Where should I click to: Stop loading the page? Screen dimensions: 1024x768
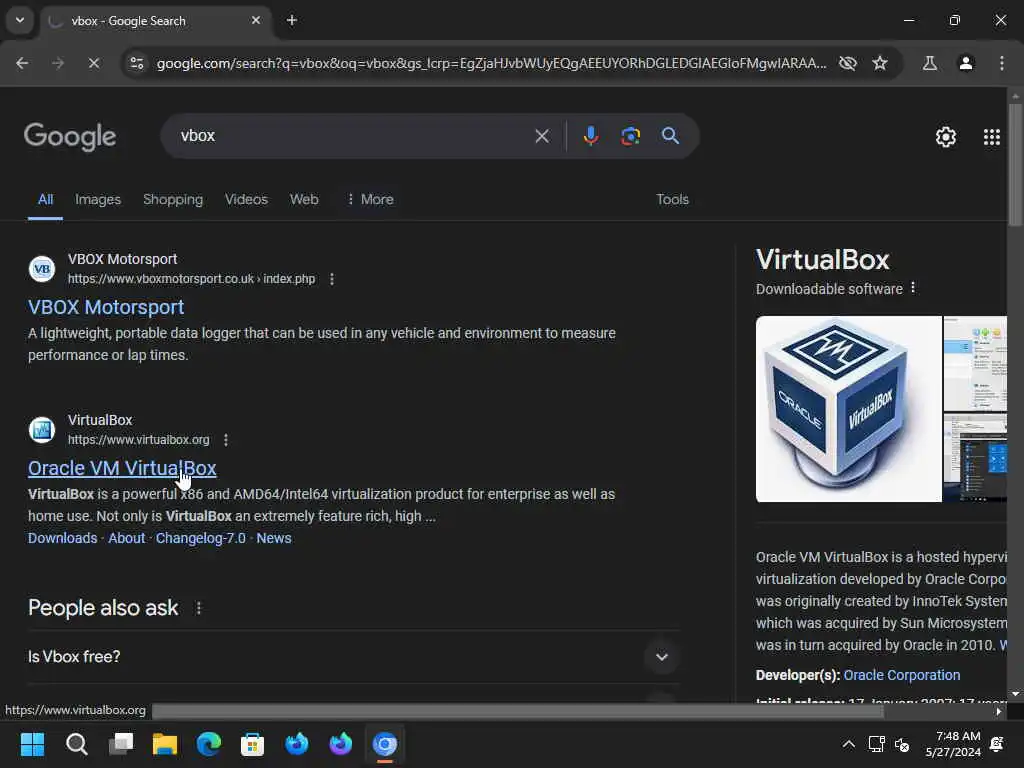coord(93,63)
